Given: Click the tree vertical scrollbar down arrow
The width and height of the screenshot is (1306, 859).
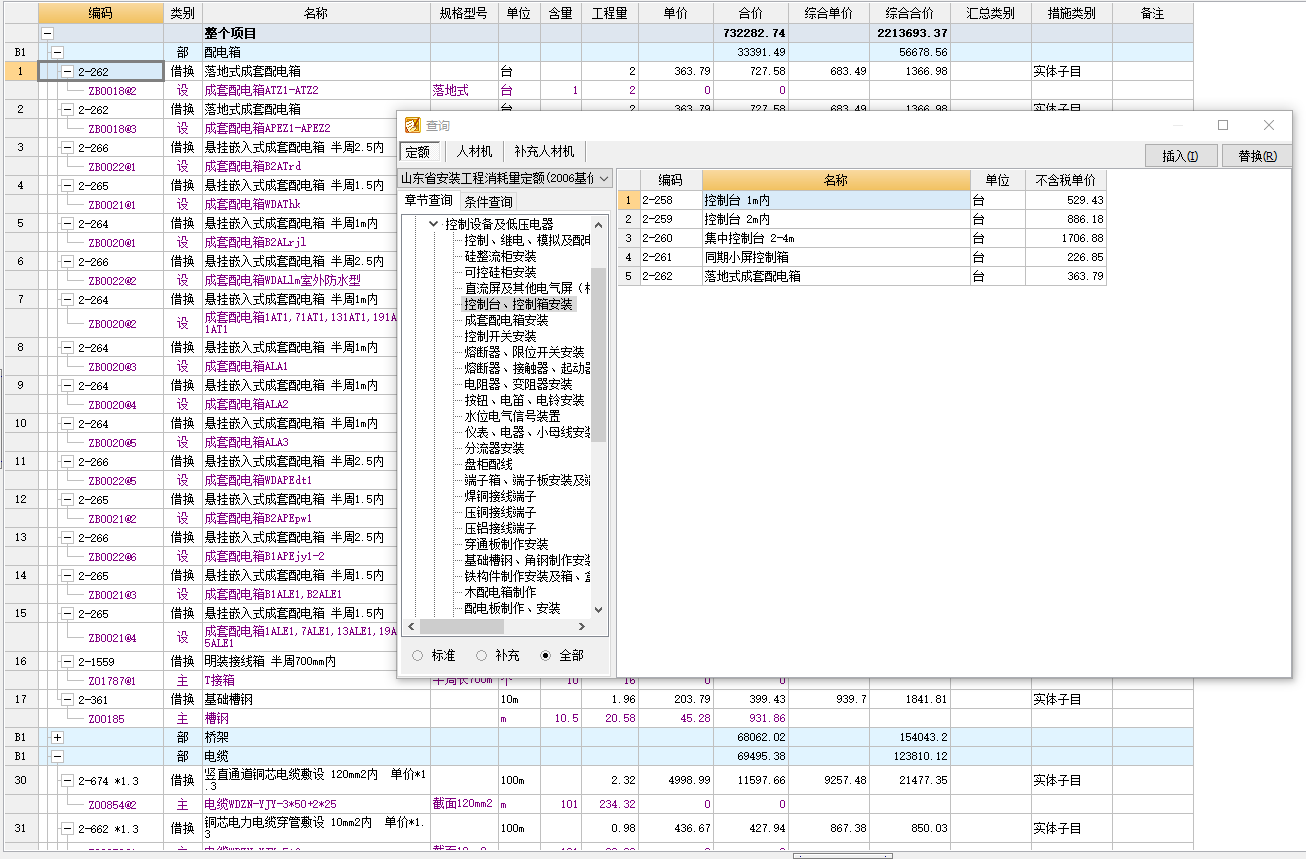Looking at the screenshot, I should (x=598, y=609).
